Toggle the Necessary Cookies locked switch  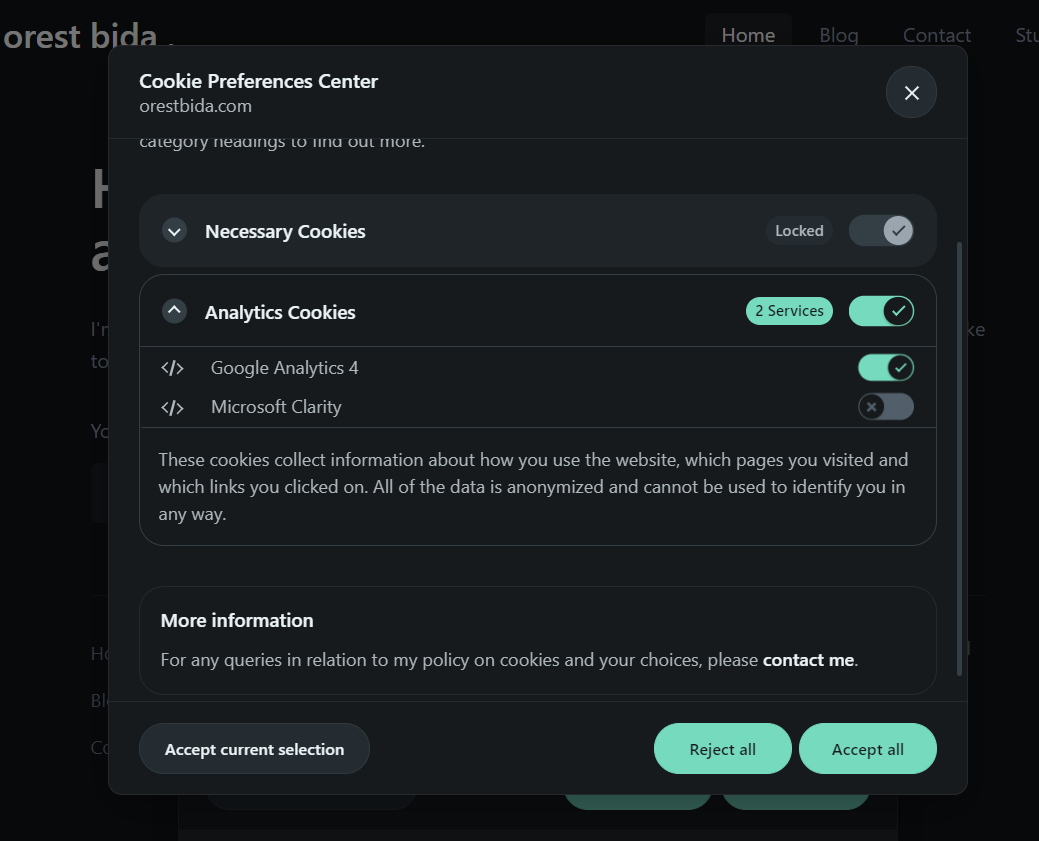pyautogui.click(x=881, y=230)
